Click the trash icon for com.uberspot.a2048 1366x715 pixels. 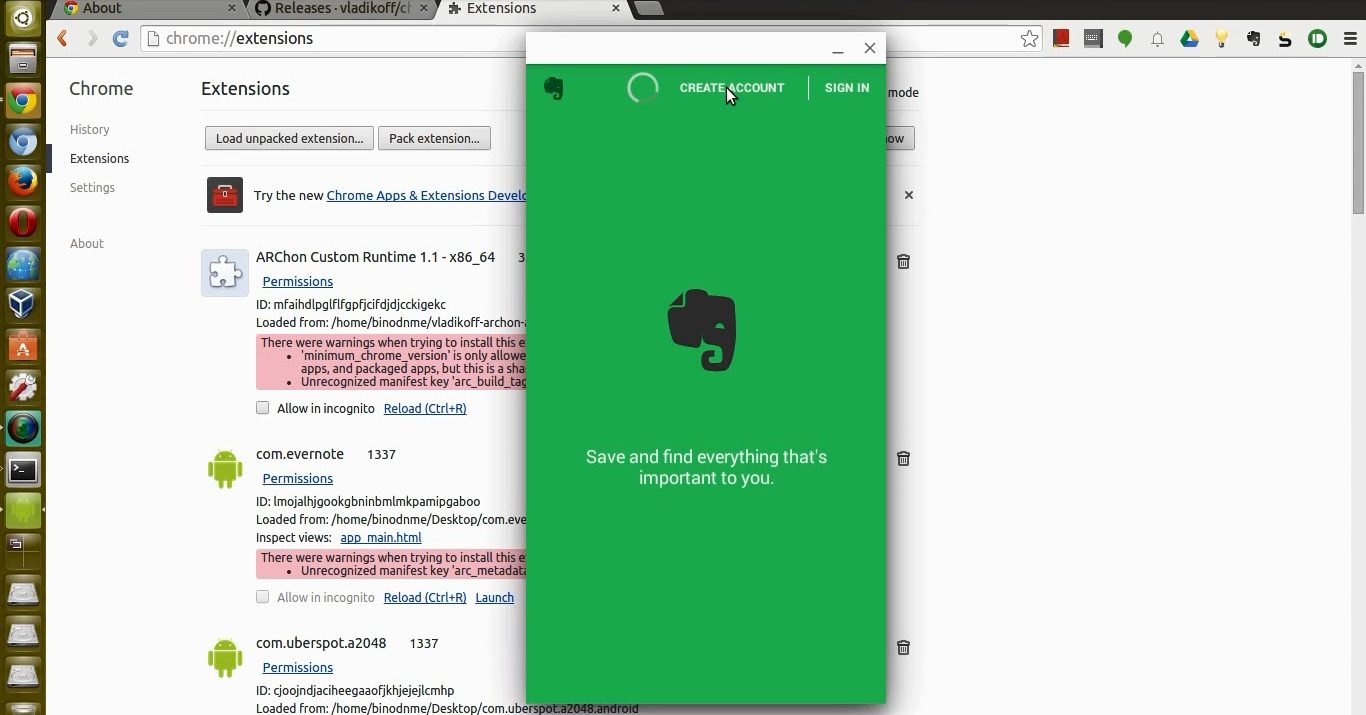pos(903,647)
